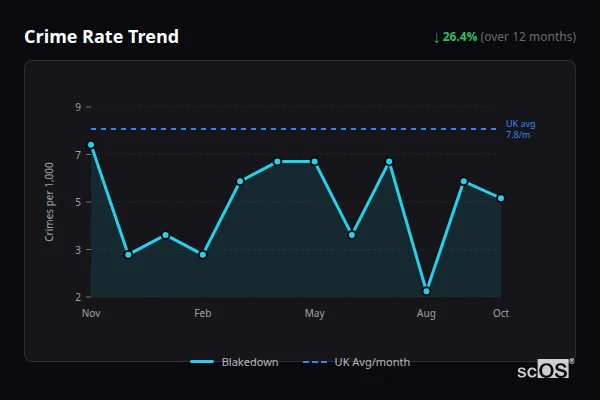Select the July data point
The height and width of the screenshot is (400, 600).
389,162
